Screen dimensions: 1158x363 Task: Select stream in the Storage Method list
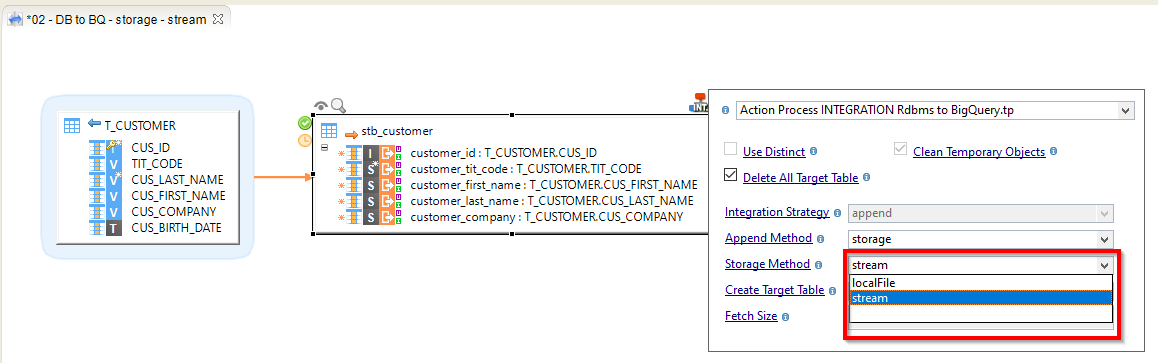coord(980,298)
